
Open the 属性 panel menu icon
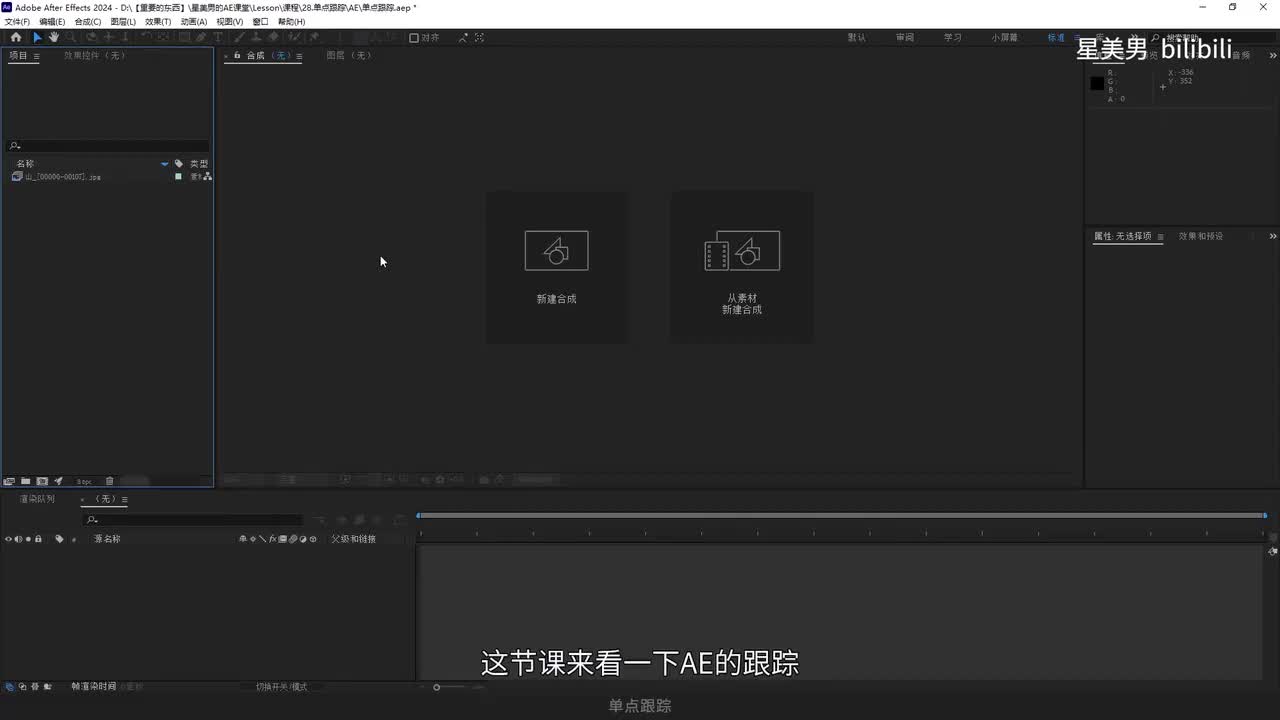tap(1160, 236)
